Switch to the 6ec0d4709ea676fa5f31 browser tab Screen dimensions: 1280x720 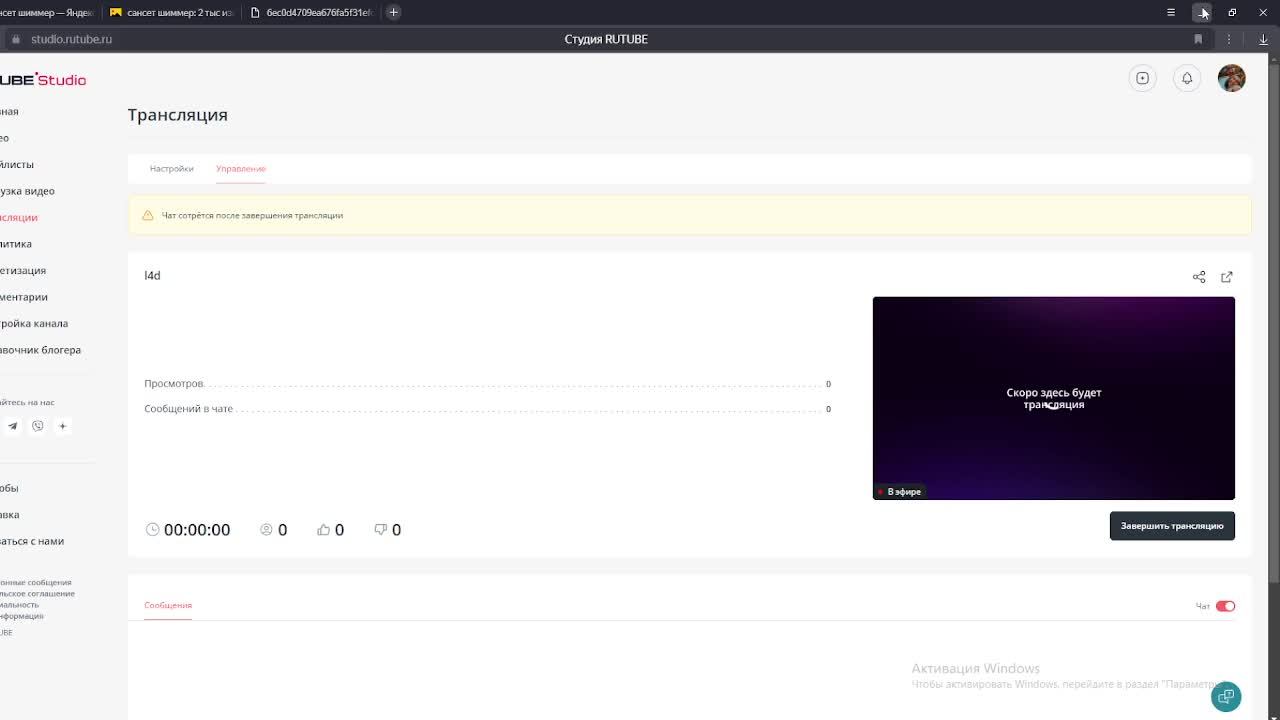312,12
